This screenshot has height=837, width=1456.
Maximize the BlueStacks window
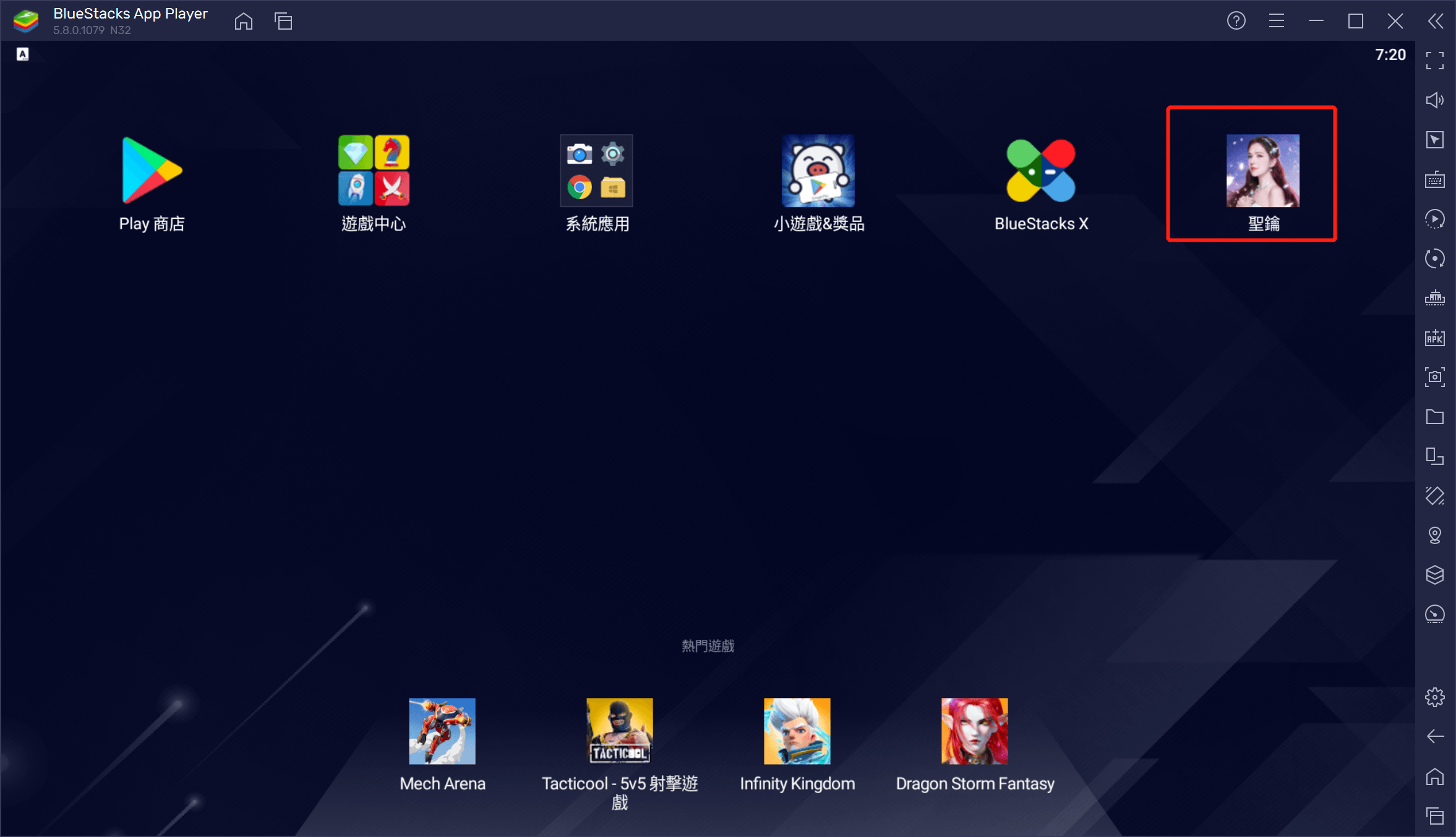tap(1355, 21)
